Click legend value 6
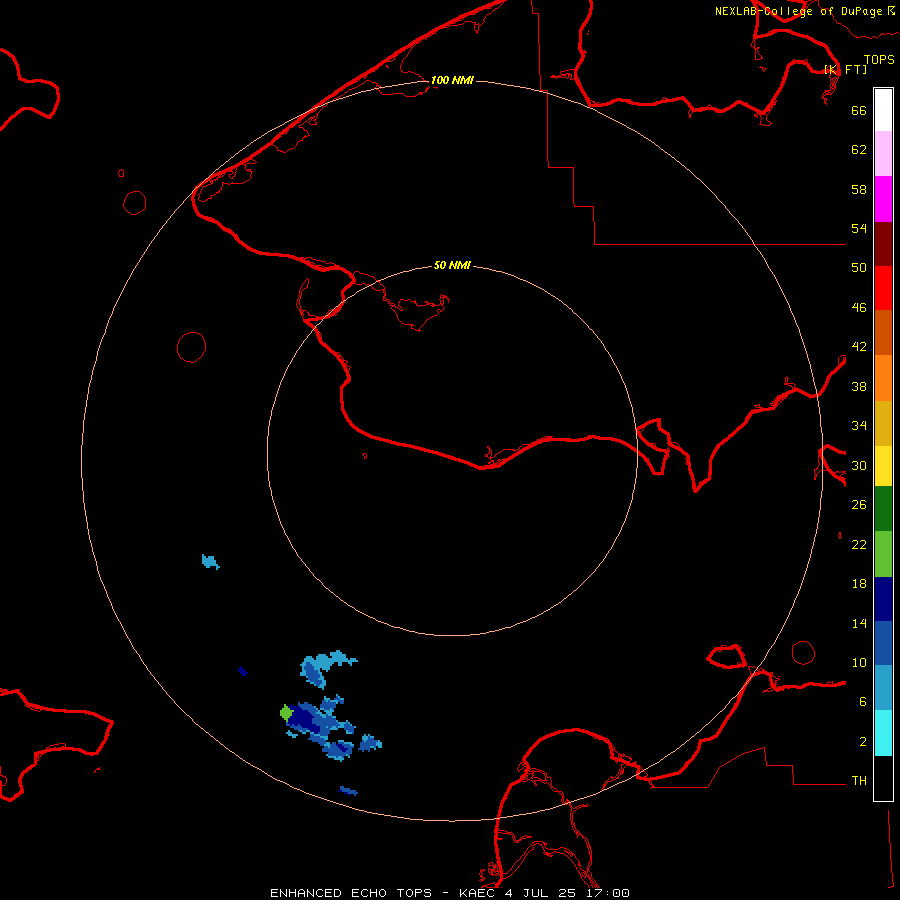 pos(862,702)
